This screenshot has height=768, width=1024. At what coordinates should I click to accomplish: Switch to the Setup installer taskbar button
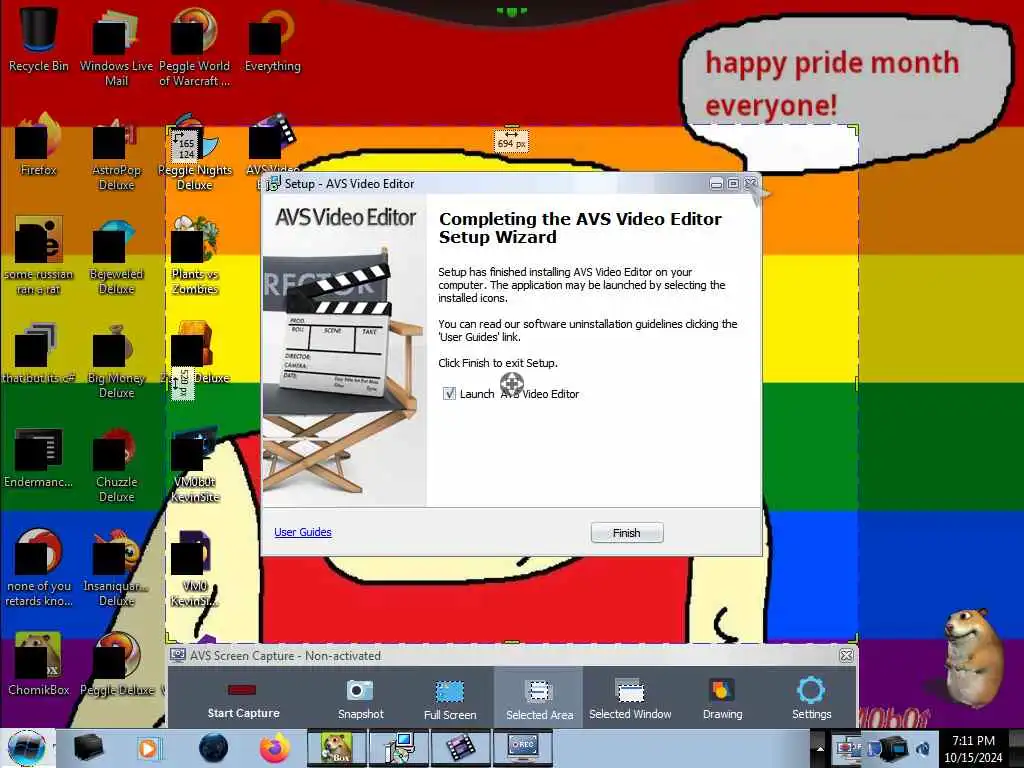pyautogui.click(x=398, y=748)
